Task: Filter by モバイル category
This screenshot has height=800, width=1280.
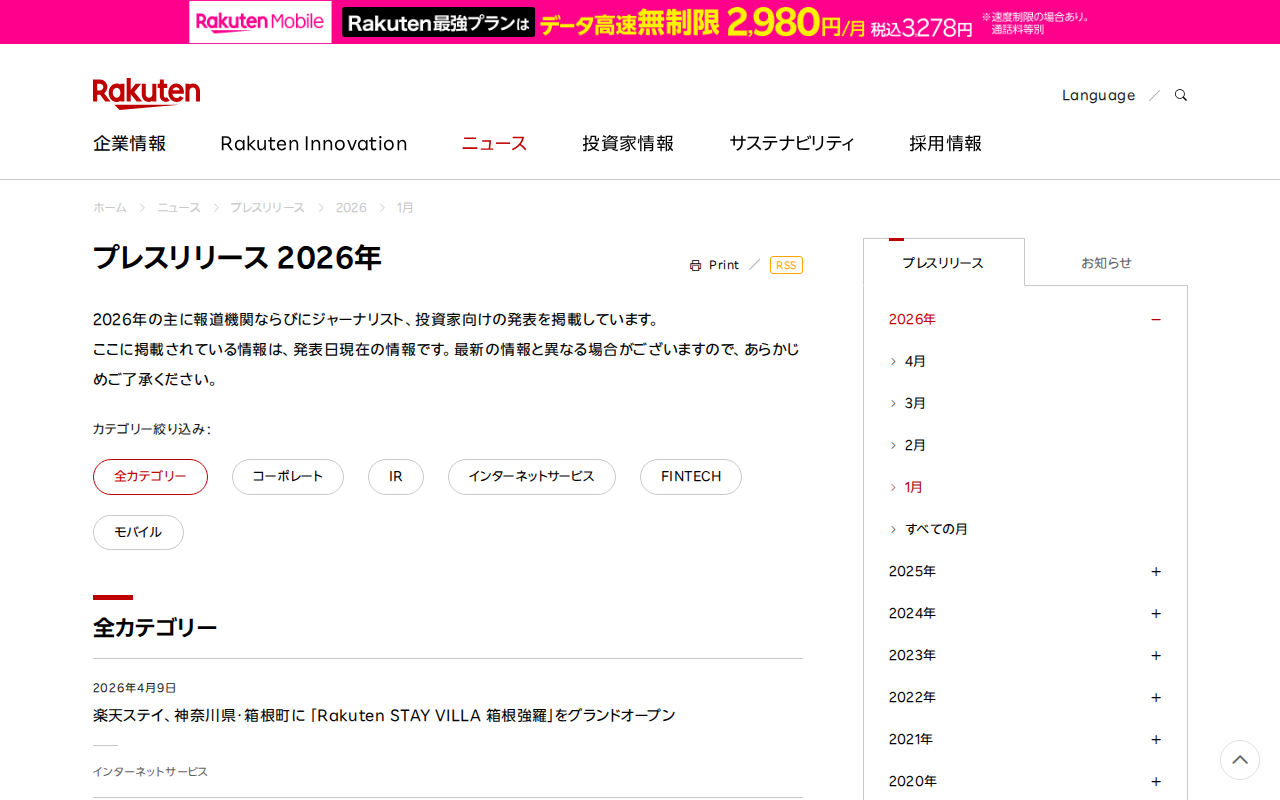Action: tap(138, 533)
